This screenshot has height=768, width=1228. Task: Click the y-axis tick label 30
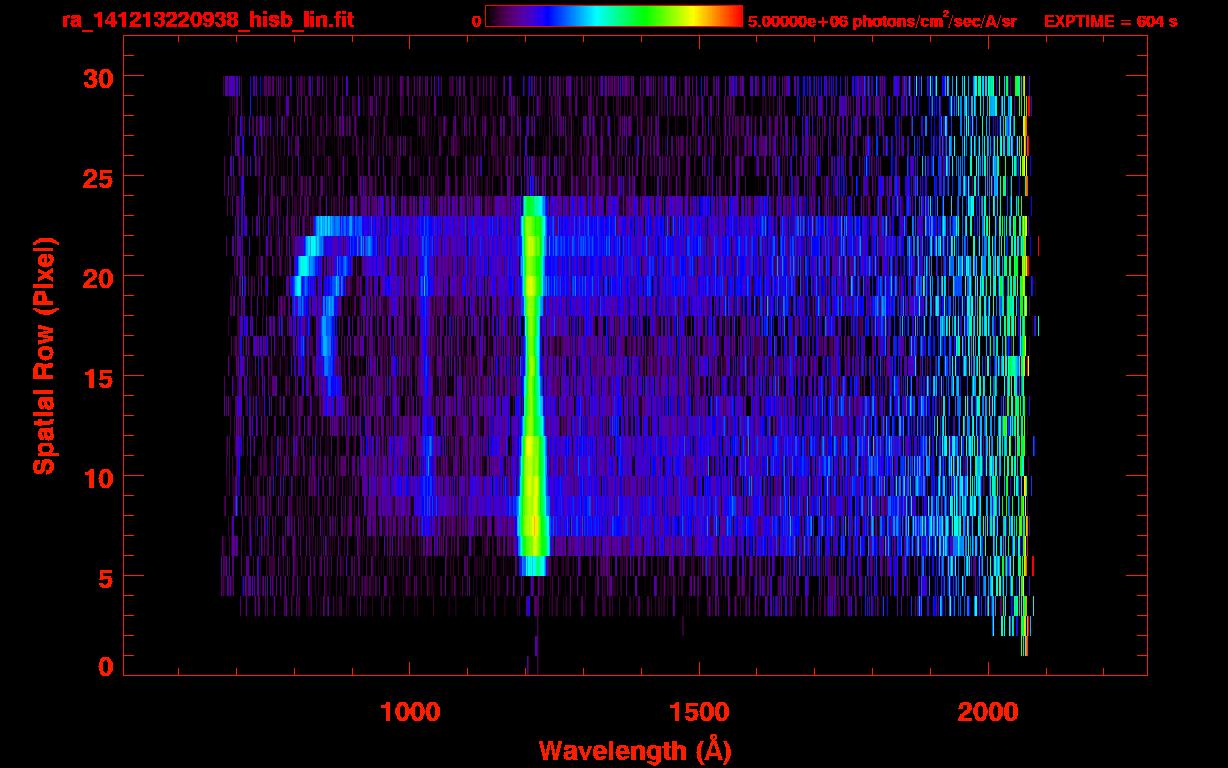point(96,77)
